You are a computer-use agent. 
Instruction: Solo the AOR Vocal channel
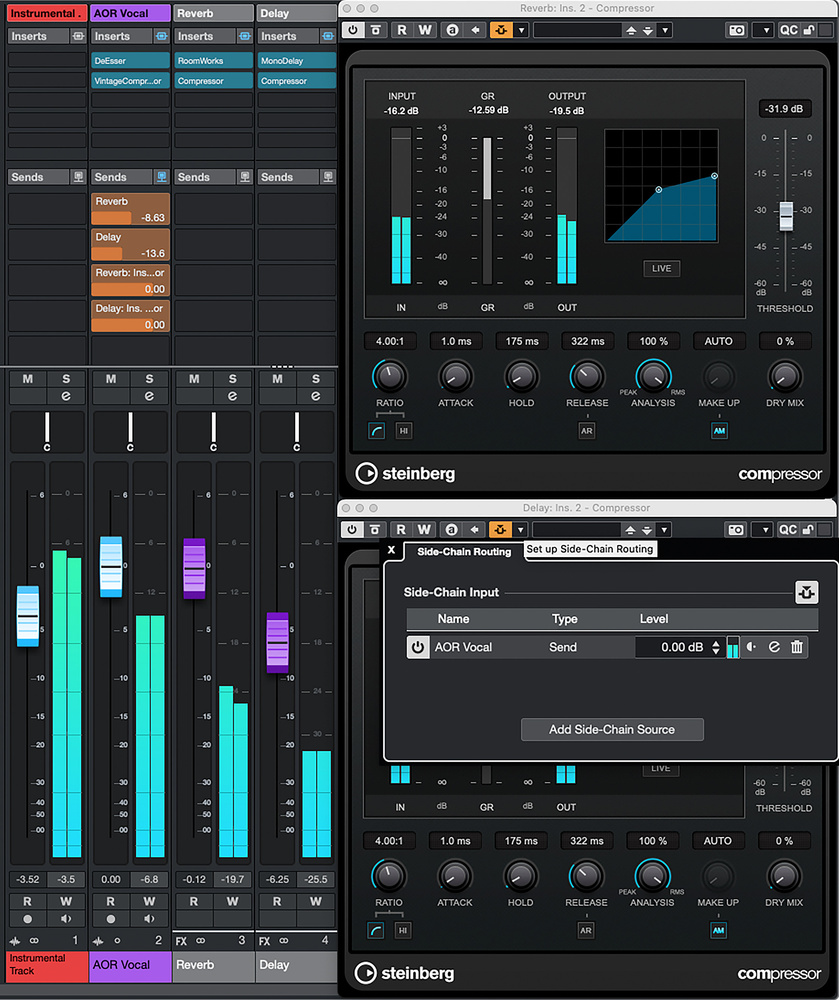(149, 379)
